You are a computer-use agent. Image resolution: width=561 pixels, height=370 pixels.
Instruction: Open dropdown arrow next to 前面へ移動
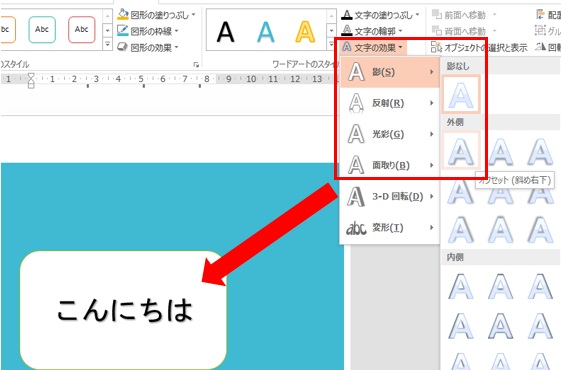click(494, 15)
